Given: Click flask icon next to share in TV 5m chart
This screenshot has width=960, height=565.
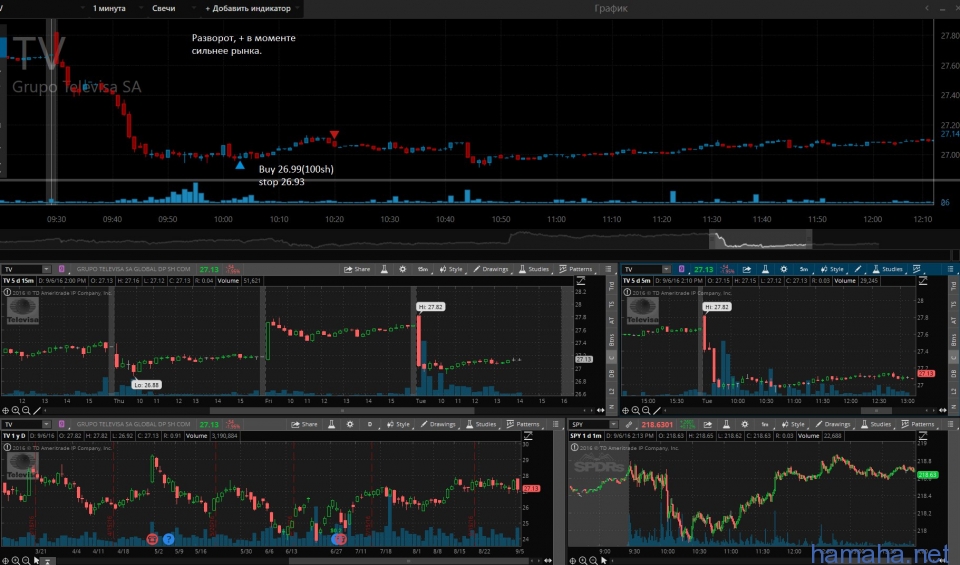Looking at the screenshot, I should pyautogui.click(x=765, y=269).
